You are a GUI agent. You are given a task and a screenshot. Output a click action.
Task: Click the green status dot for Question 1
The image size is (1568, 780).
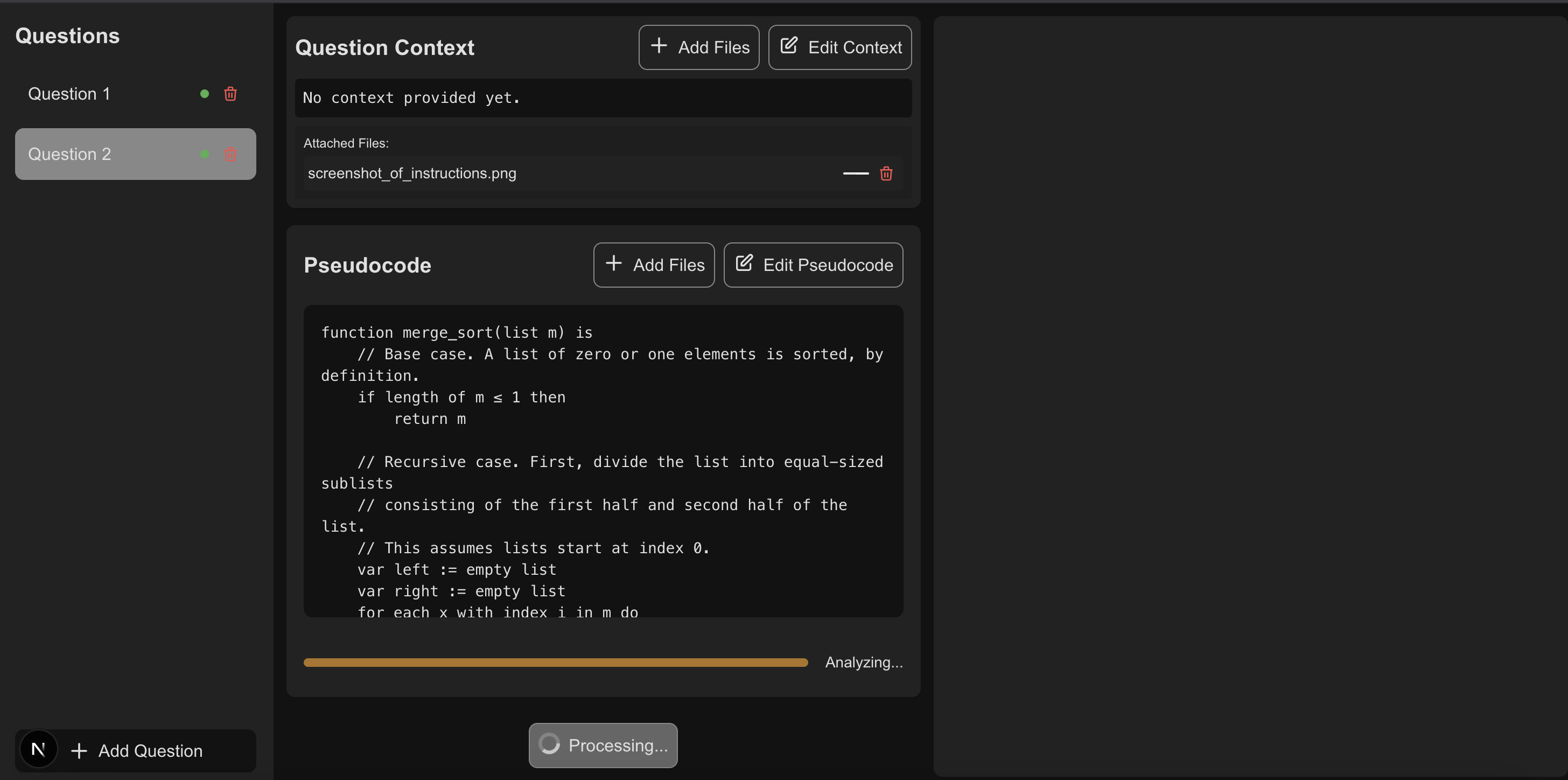[x=205, y=94]
